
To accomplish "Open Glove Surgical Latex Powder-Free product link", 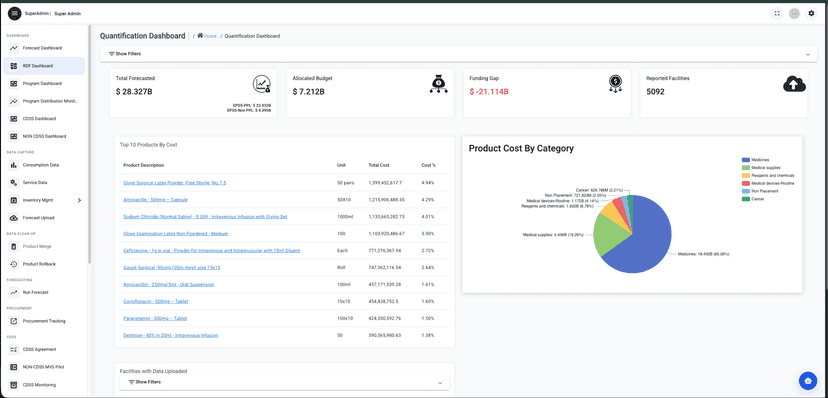I will (x=175, y=183).
